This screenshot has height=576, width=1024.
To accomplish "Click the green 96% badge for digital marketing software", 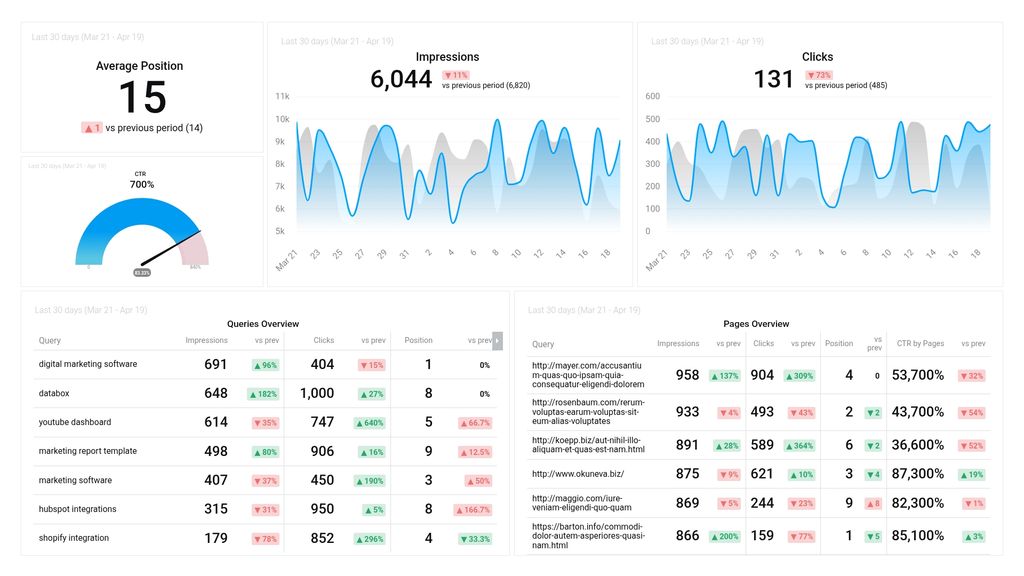I will click(x=266, y=364).
